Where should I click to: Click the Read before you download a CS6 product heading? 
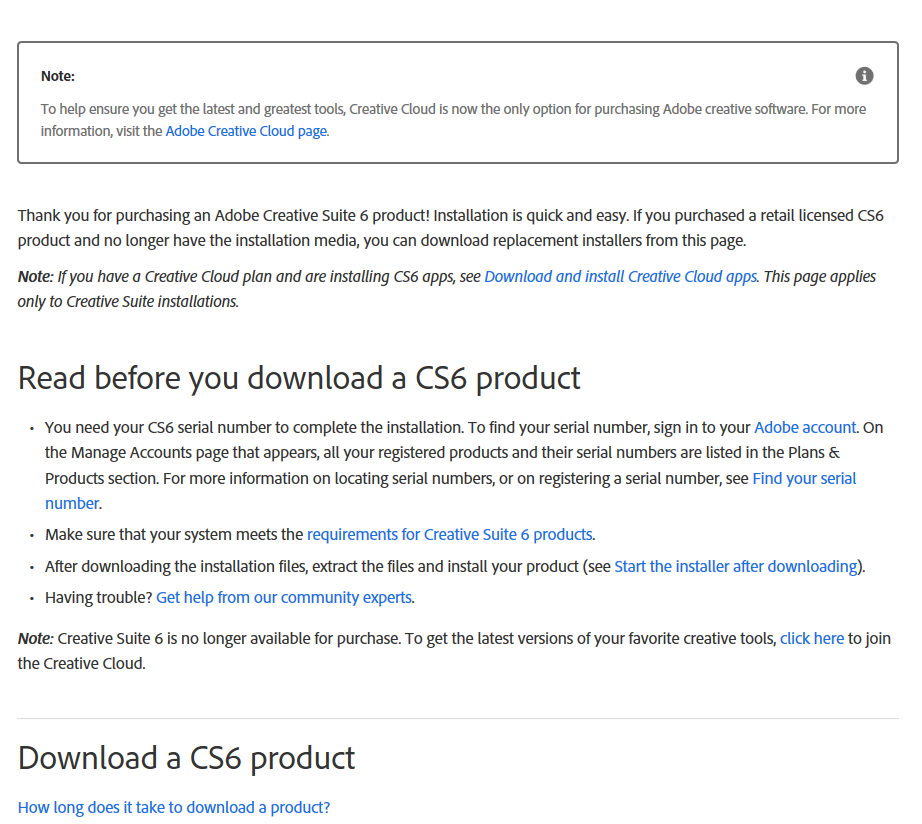299,378
